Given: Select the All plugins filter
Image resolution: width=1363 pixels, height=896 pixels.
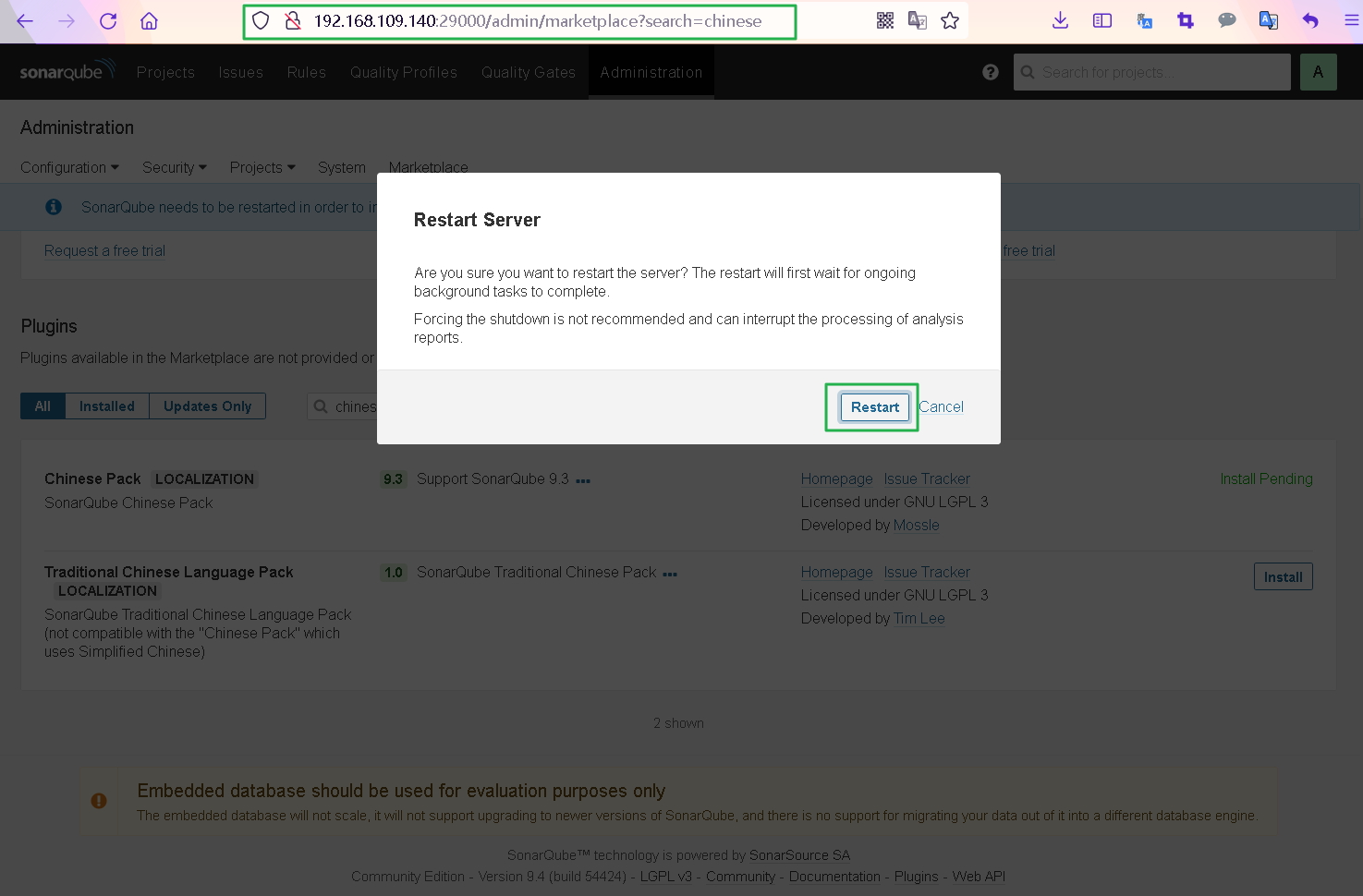Looking at the screenshot, I should click(x=43, y=406).
